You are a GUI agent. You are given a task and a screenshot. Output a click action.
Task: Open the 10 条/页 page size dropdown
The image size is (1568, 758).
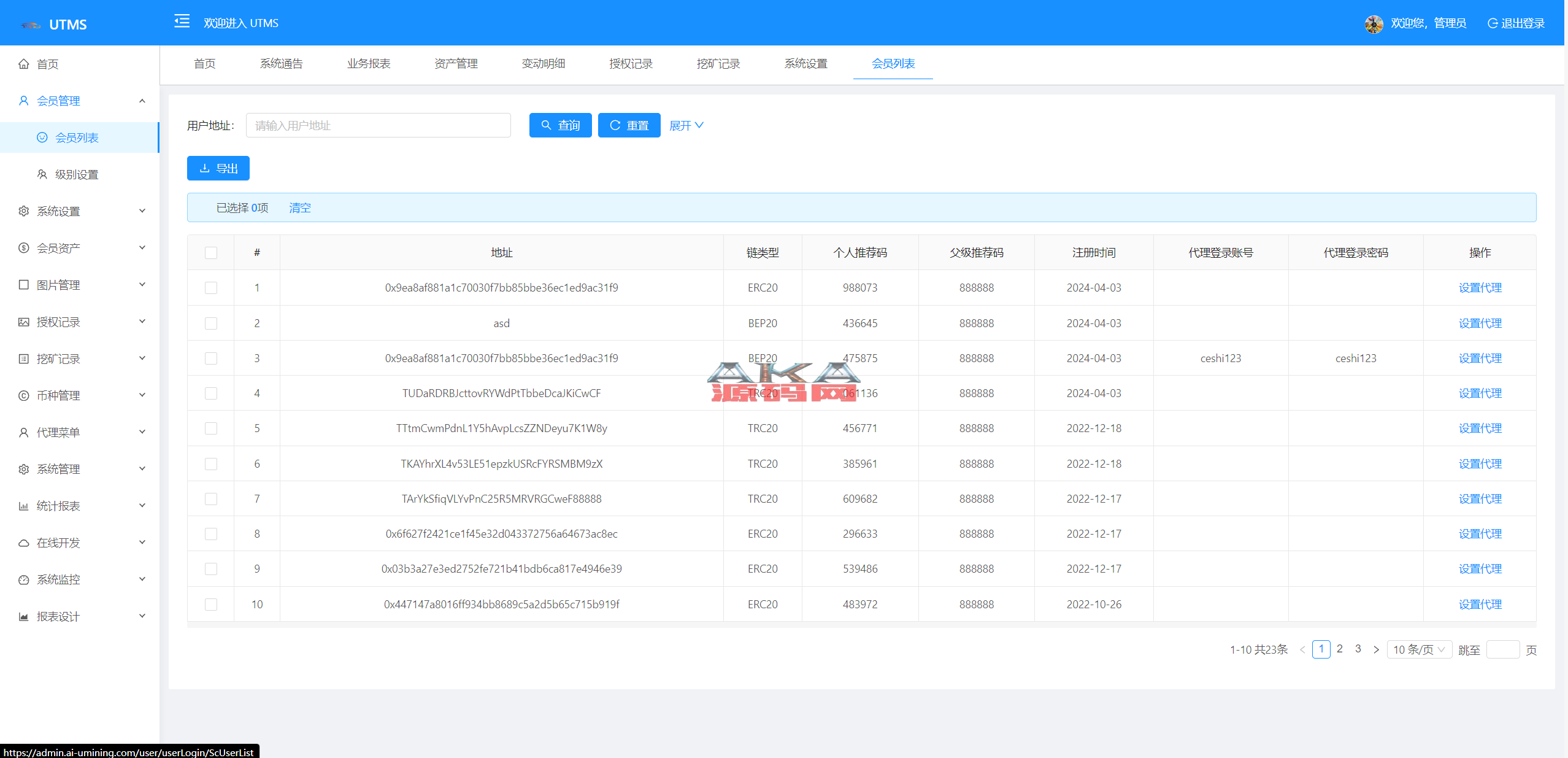[1419, 649]
